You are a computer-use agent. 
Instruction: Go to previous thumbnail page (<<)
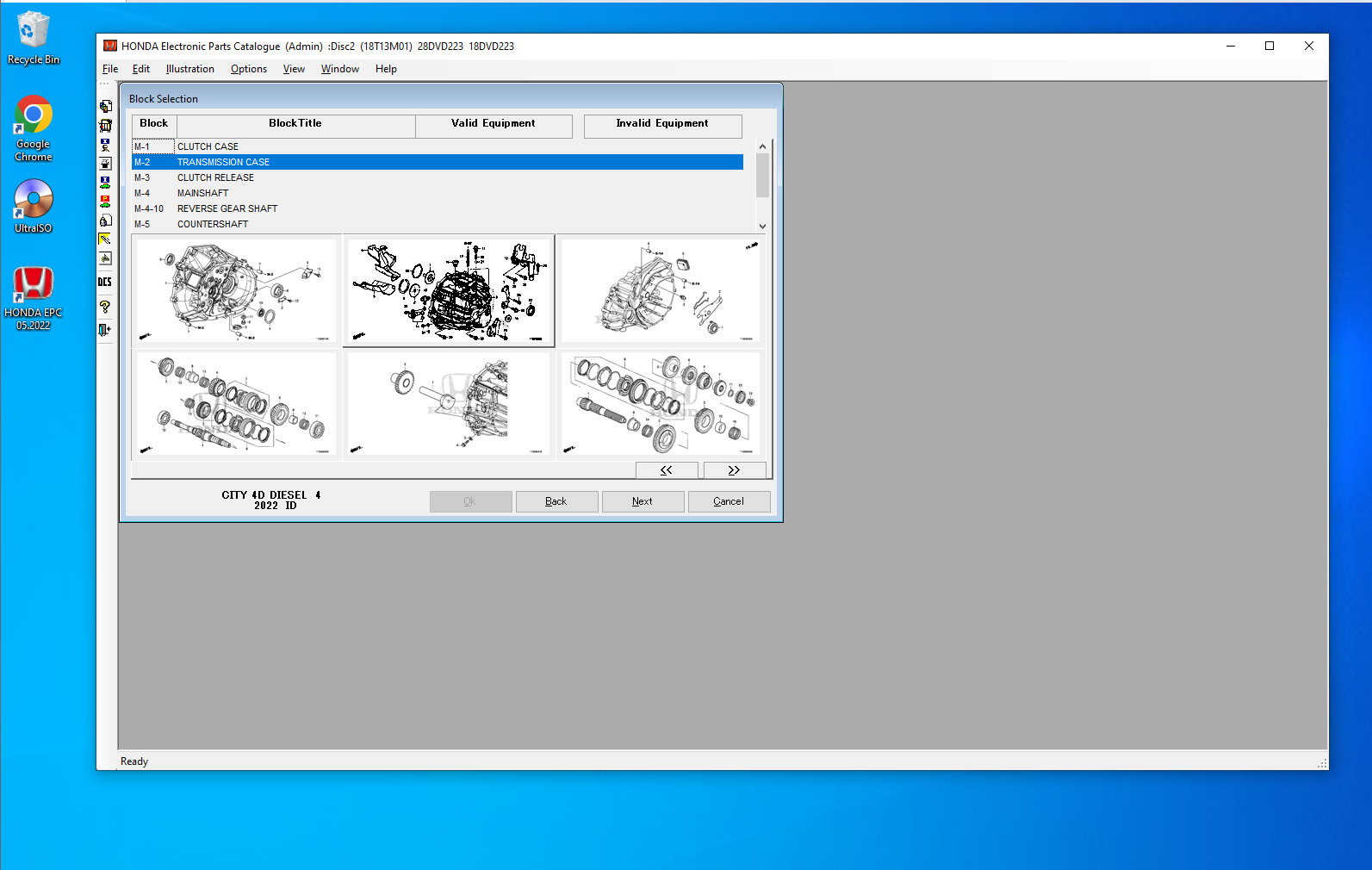coord(666,470)
